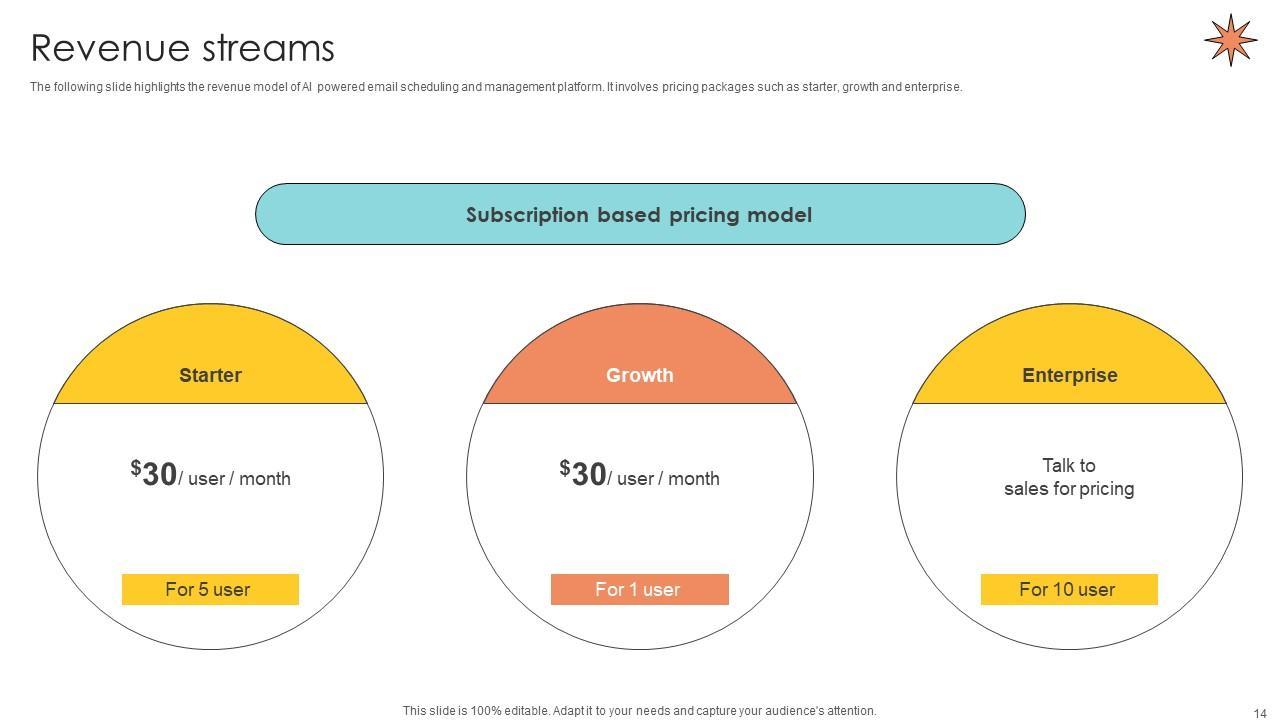1280x720 pixels.
Task: Click the 100% editable footer note
Action: (639, 711)
